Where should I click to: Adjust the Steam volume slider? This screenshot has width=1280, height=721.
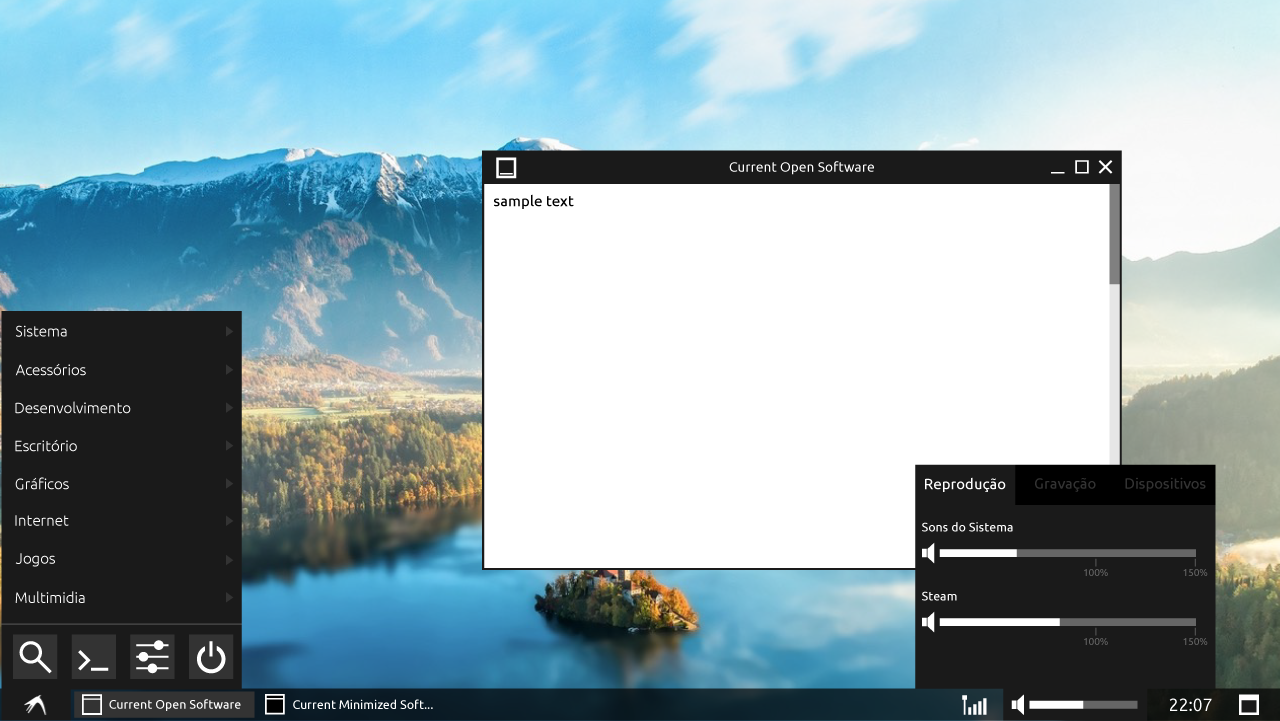1067,622
